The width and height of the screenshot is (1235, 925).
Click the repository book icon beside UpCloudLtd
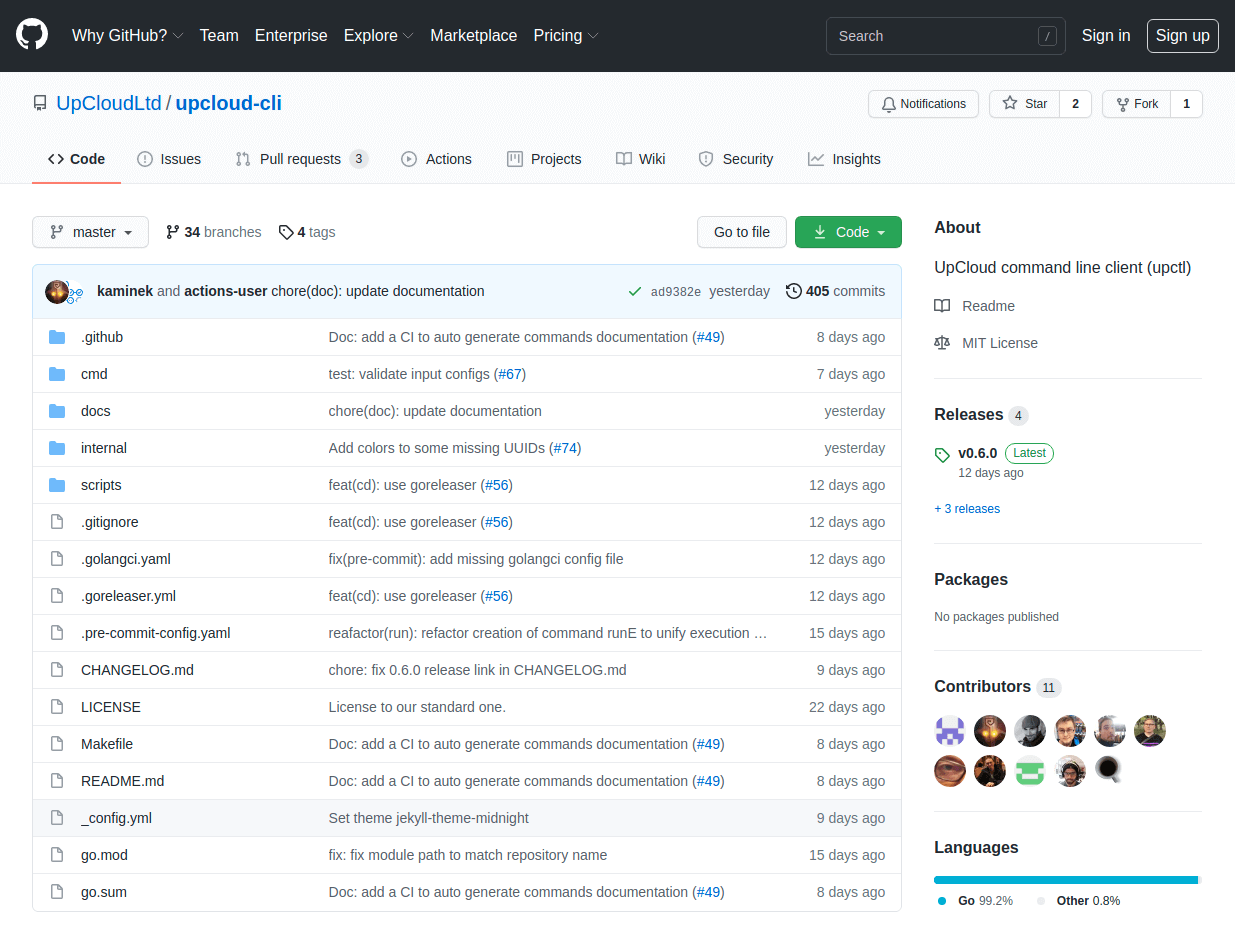(40, 103)
